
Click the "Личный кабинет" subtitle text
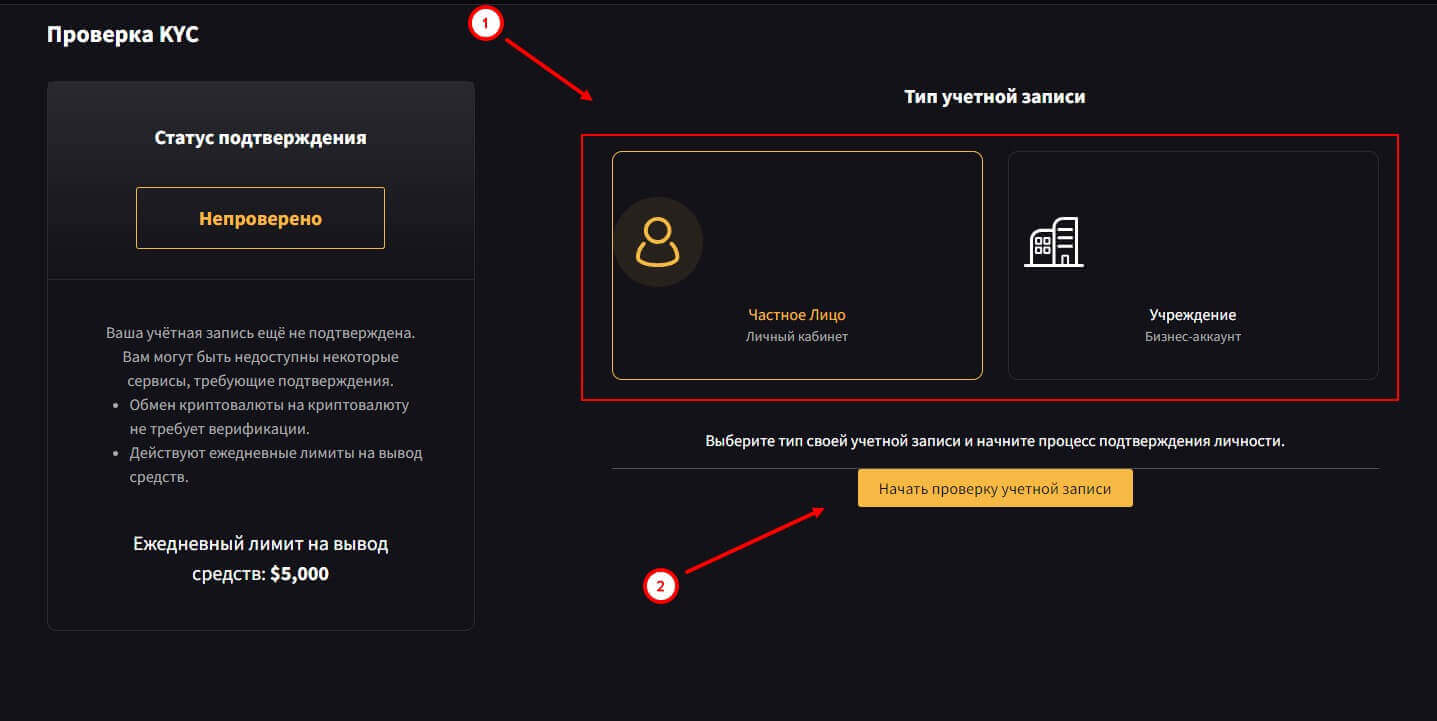point(797,337)
